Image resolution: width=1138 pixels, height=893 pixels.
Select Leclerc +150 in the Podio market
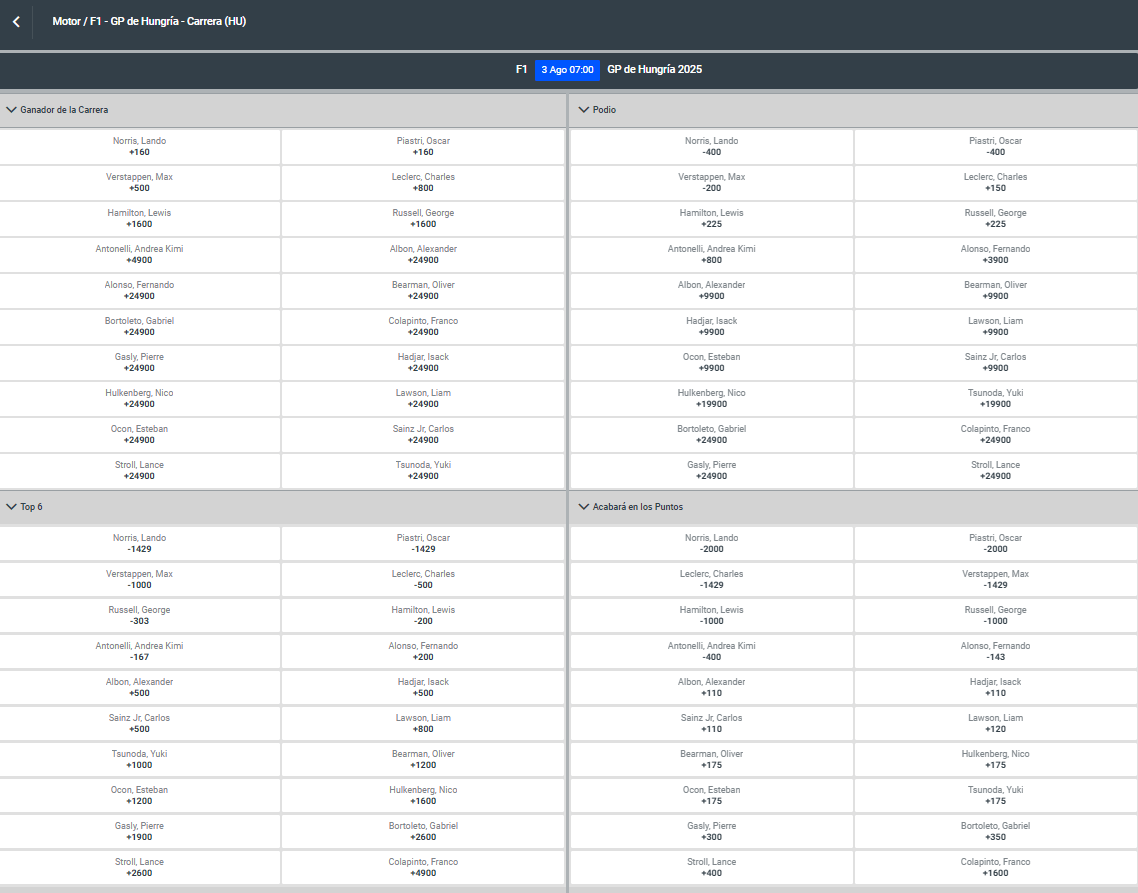995,183
